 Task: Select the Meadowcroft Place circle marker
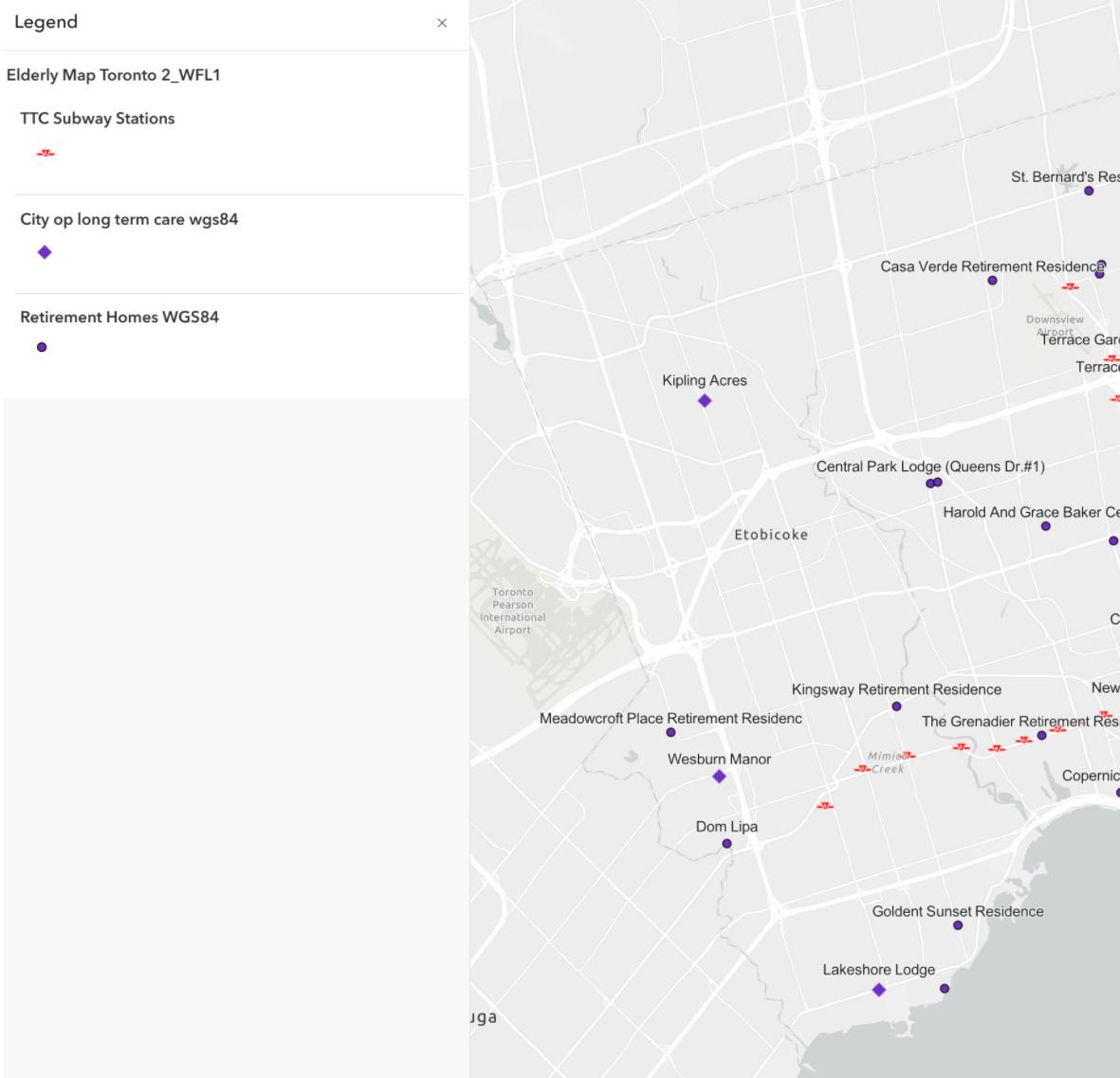(671, 733)
